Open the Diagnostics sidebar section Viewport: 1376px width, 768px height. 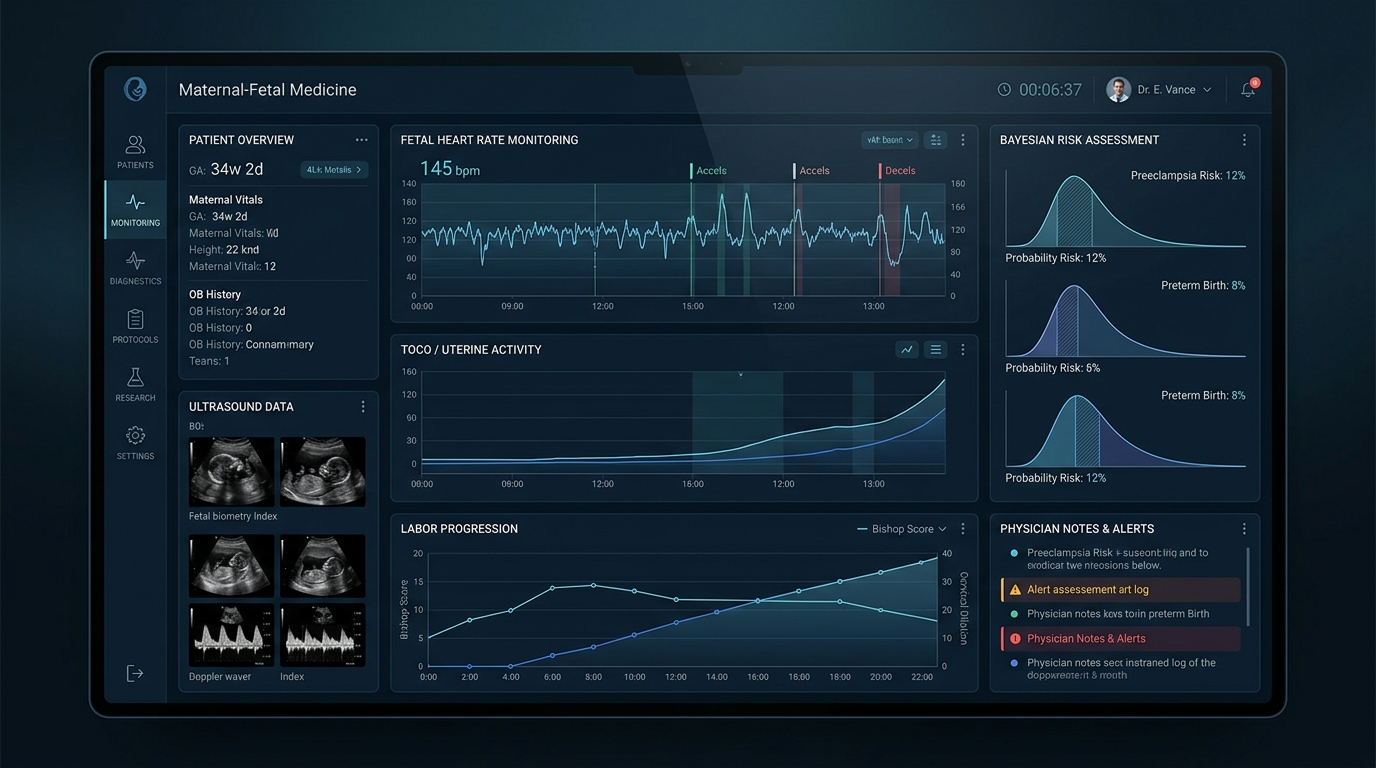click(135, 268)
